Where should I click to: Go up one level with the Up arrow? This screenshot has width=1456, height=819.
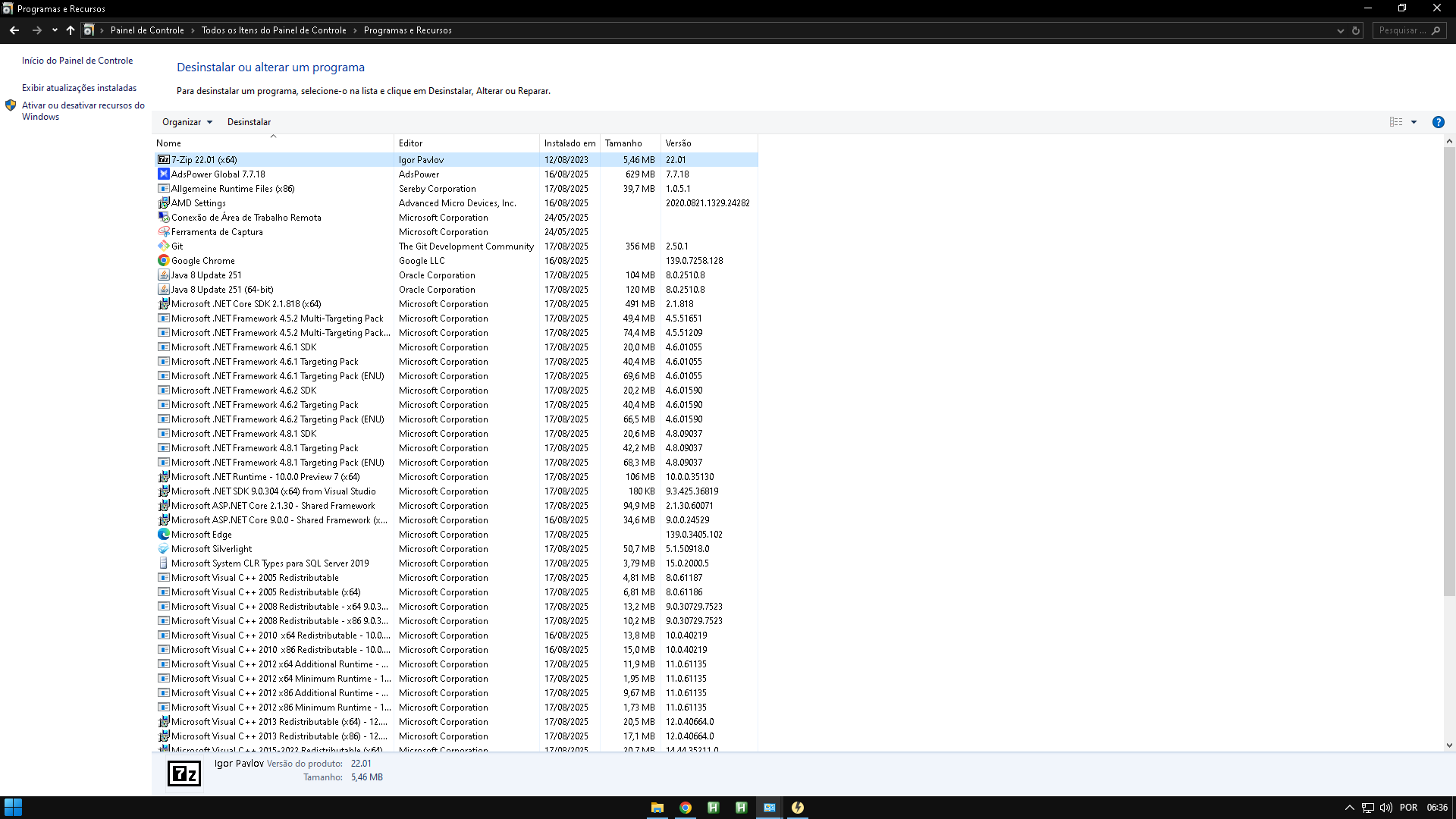click(71, 30)
